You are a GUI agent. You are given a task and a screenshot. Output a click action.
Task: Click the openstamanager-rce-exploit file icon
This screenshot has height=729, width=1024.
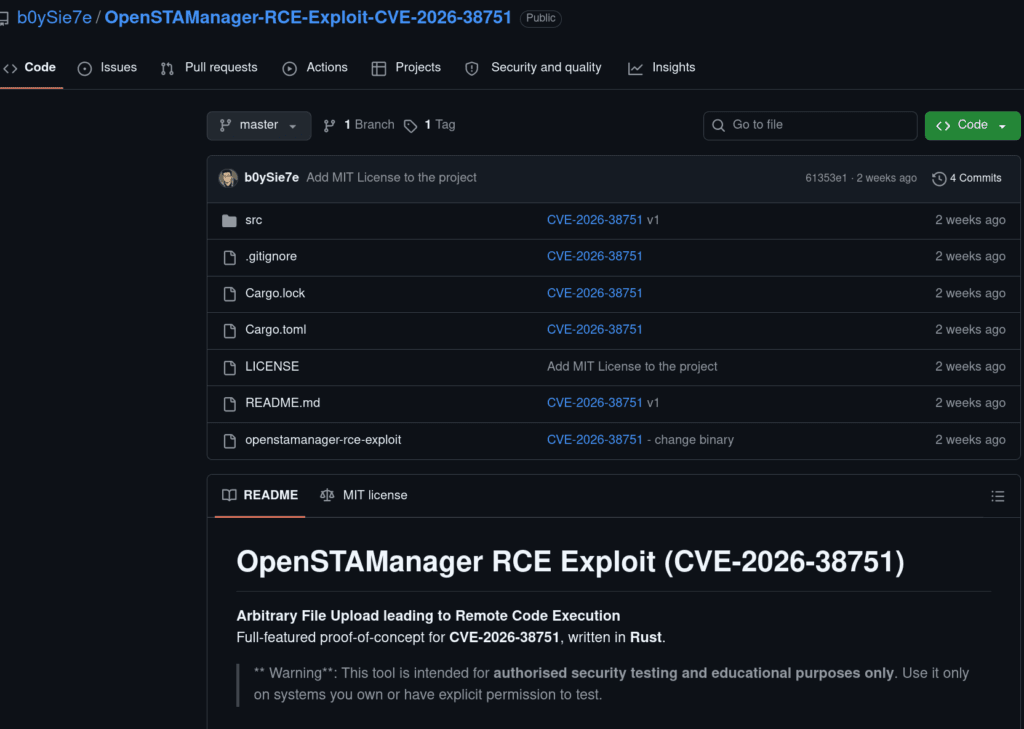coord(230,441)
